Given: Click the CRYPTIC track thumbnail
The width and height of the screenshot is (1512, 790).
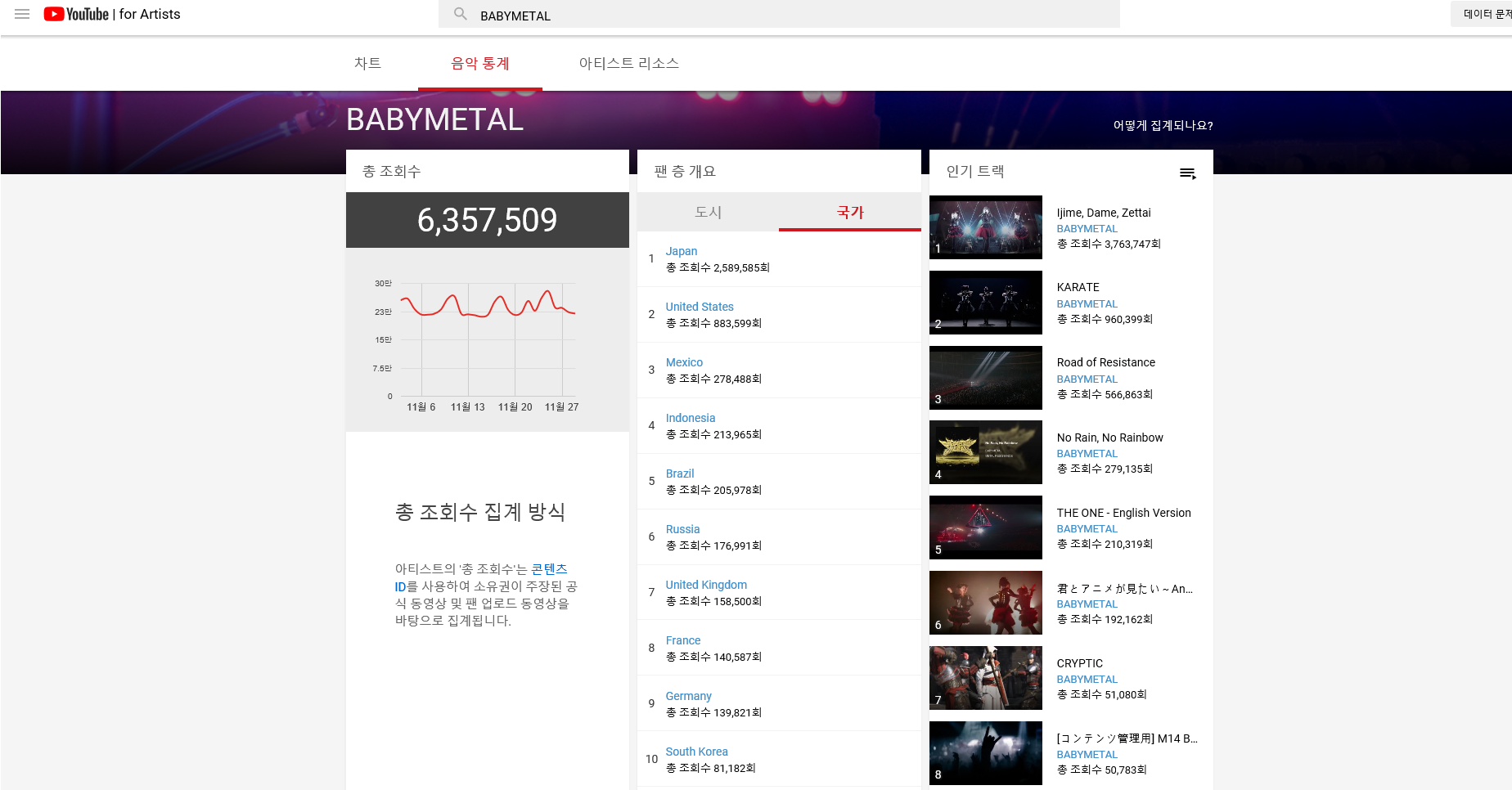Looking at the screenshot, I should click(x=985, y=678).
